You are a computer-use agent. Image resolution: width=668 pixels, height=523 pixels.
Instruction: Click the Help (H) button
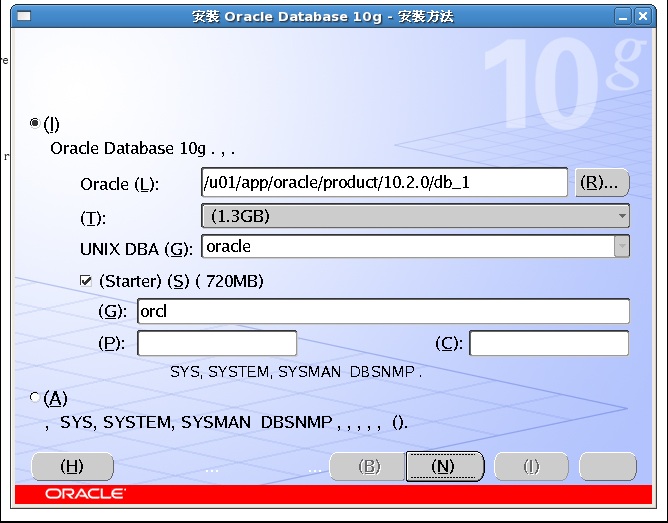72,466
